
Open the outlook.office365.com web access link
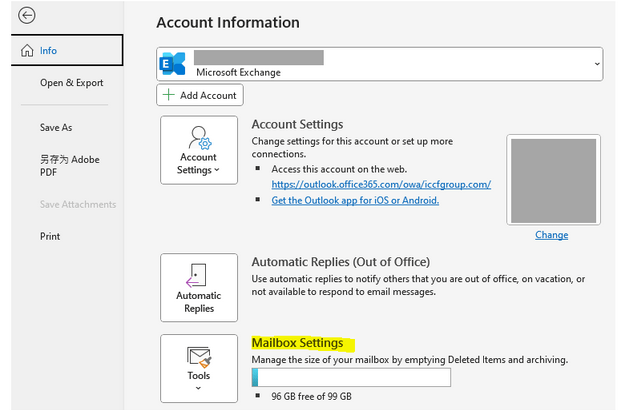[381, 184]
